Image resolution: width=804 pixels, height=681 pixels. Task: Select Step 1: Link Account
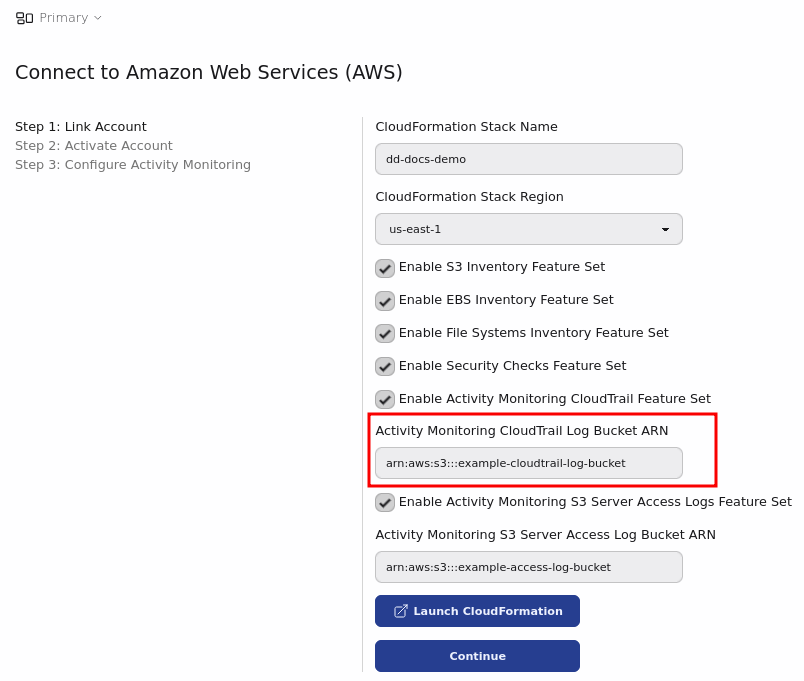tap(81, 127)
